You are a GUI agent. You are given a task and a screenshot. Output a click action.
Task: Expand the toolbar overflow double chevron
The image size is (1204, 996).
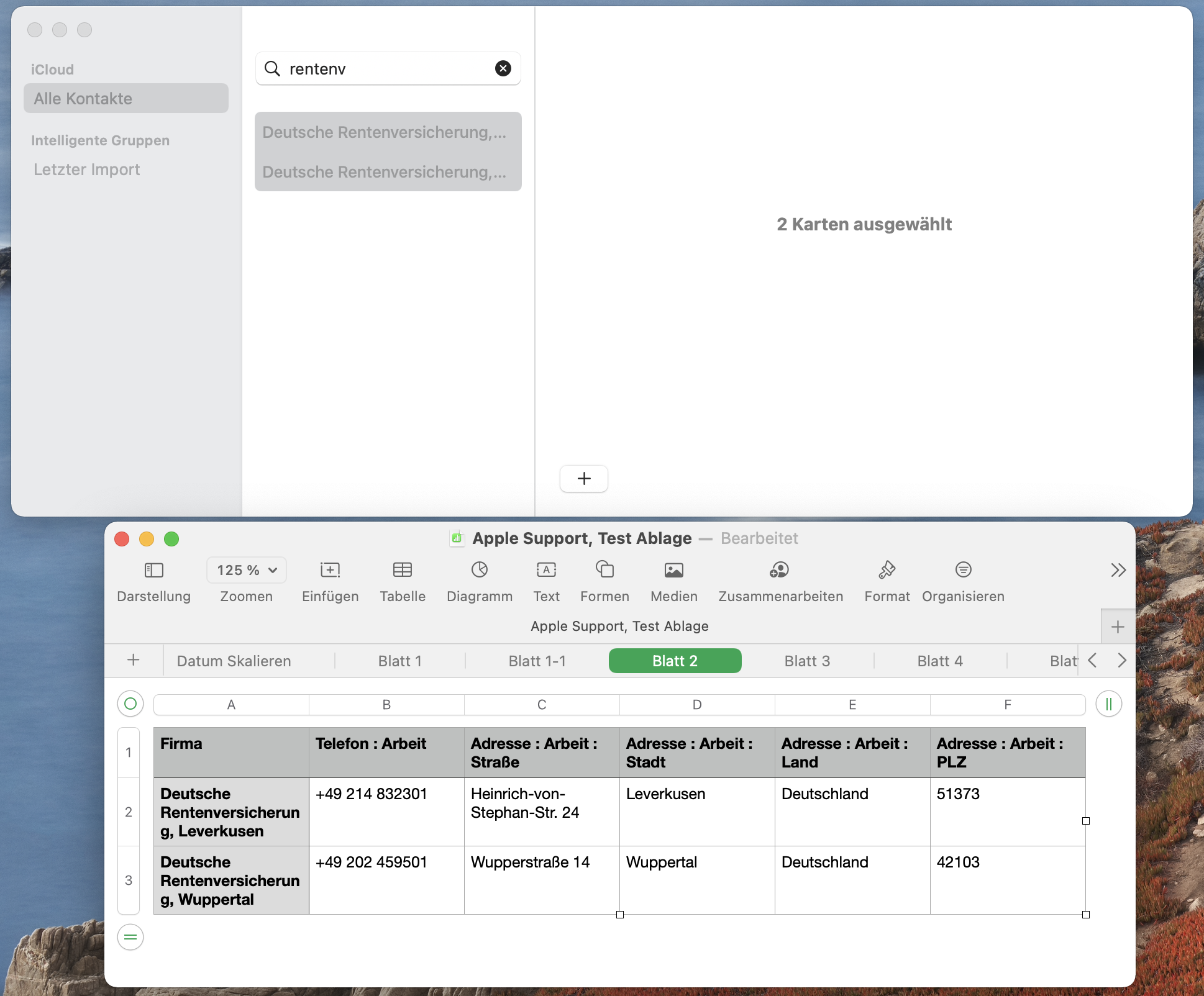1118,570
